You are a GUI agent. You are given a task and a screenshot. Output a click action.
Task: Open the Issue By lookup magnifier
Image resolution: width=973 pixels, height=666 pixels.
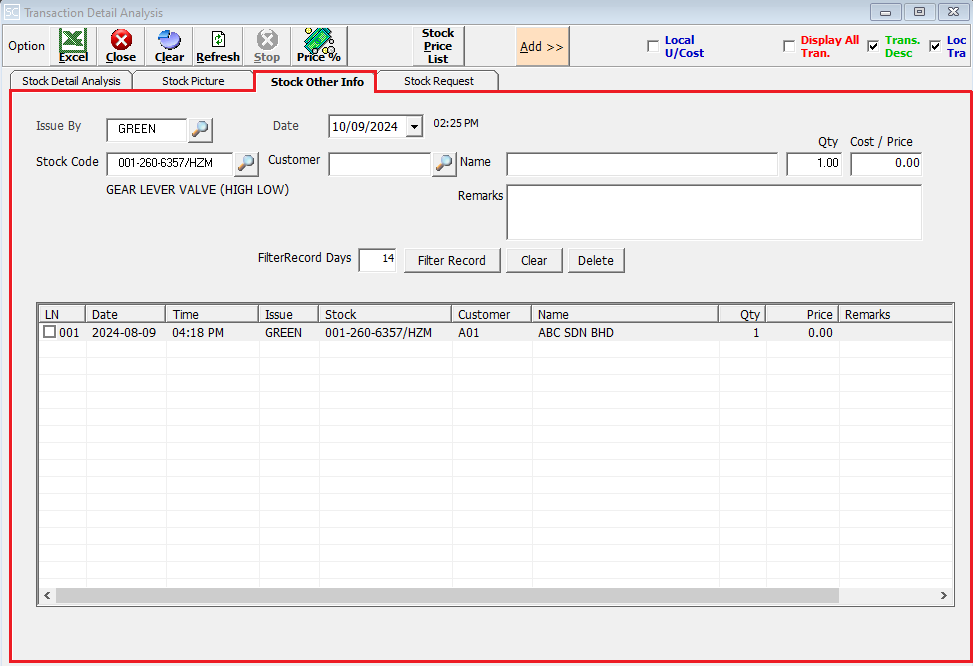pyautogui.click(x=200, y=129)
